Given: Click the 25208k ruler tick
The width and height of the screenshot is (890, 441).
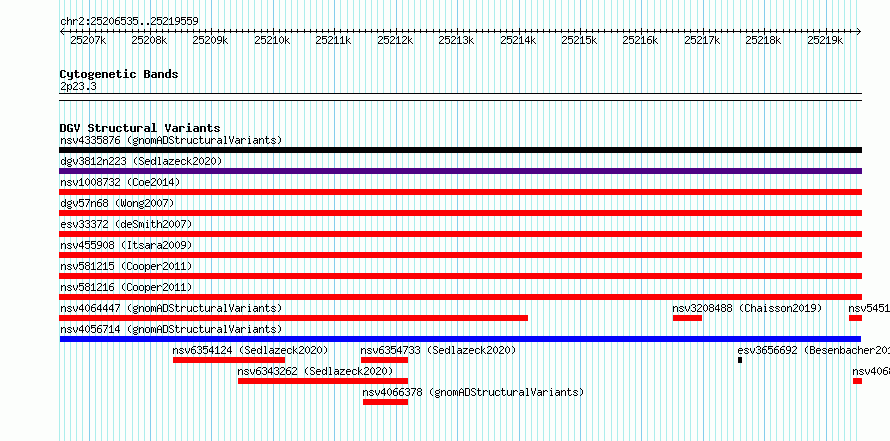Looking at the screenshot, I should (x=149, y=40).
